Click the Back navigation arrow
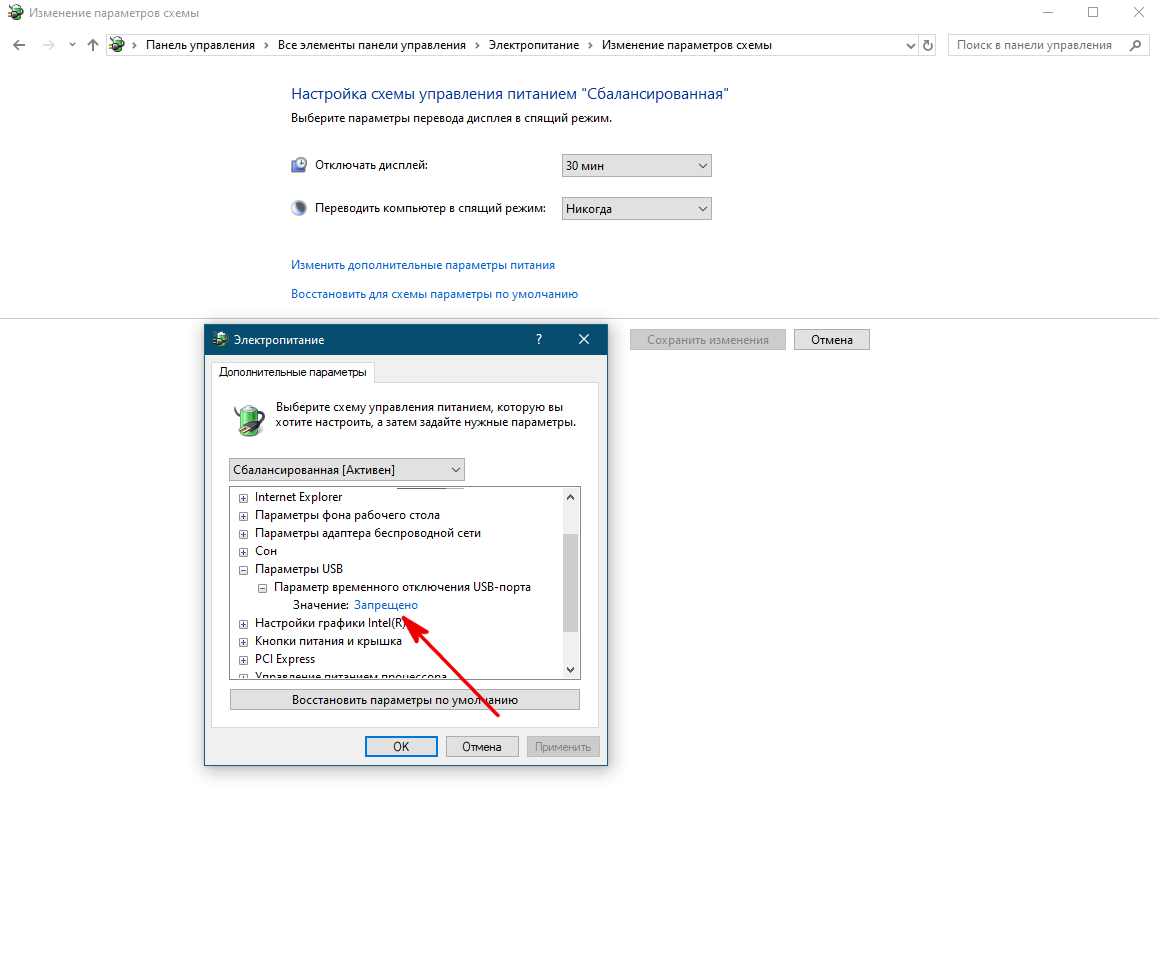Viewport: 1159px width, 978px height. pos(19,45)
